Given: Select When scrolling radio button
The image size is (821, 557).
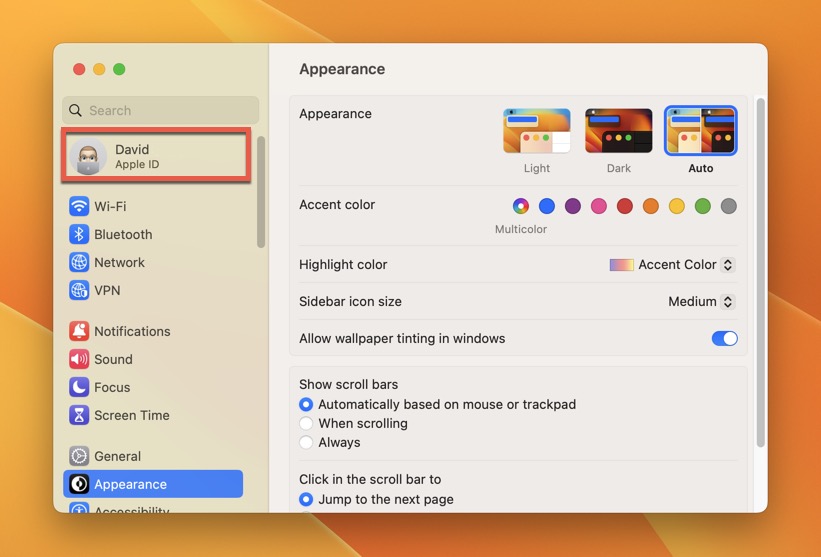Looking at the screenshot, I should [306, 424].
